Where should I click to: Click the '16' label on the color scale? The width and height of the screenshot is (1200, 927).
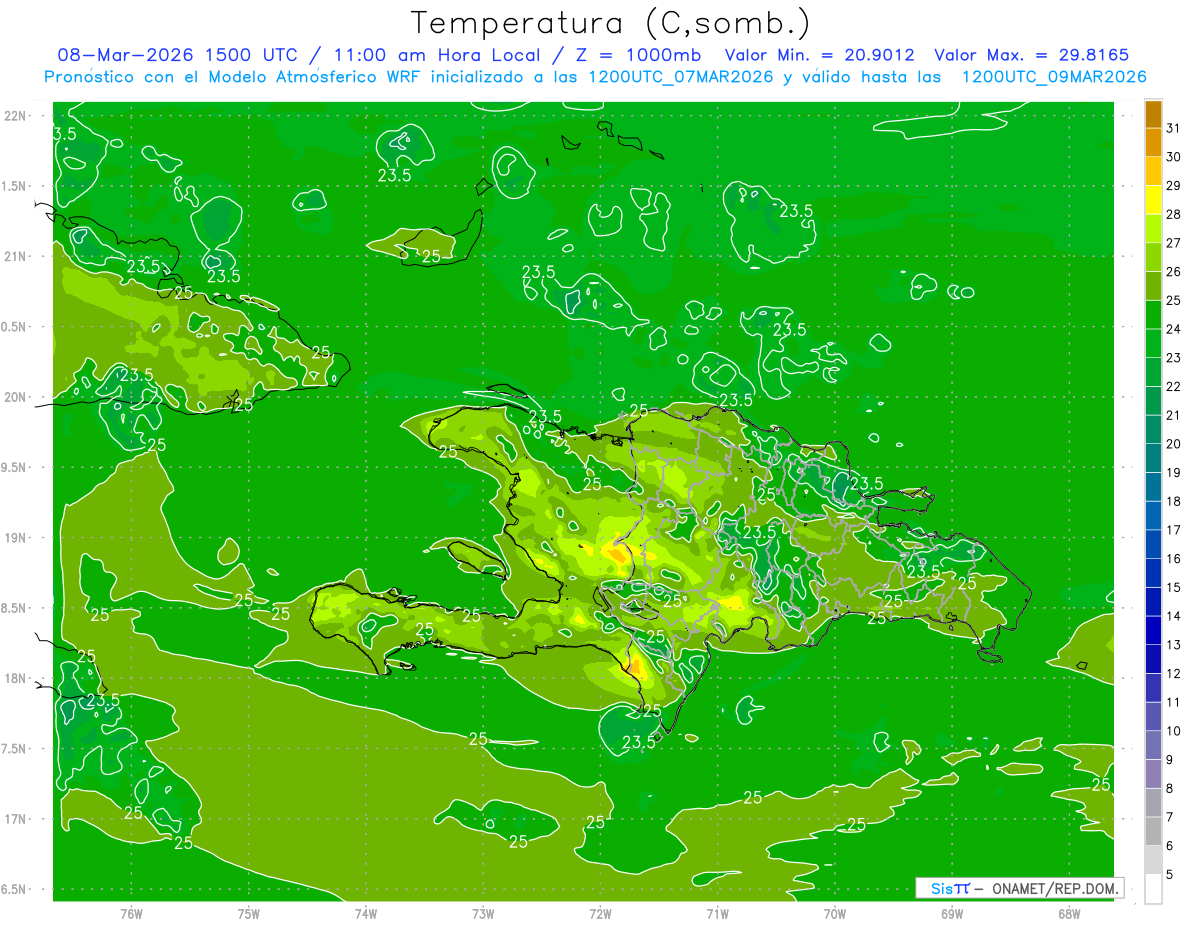[1174, 559]
